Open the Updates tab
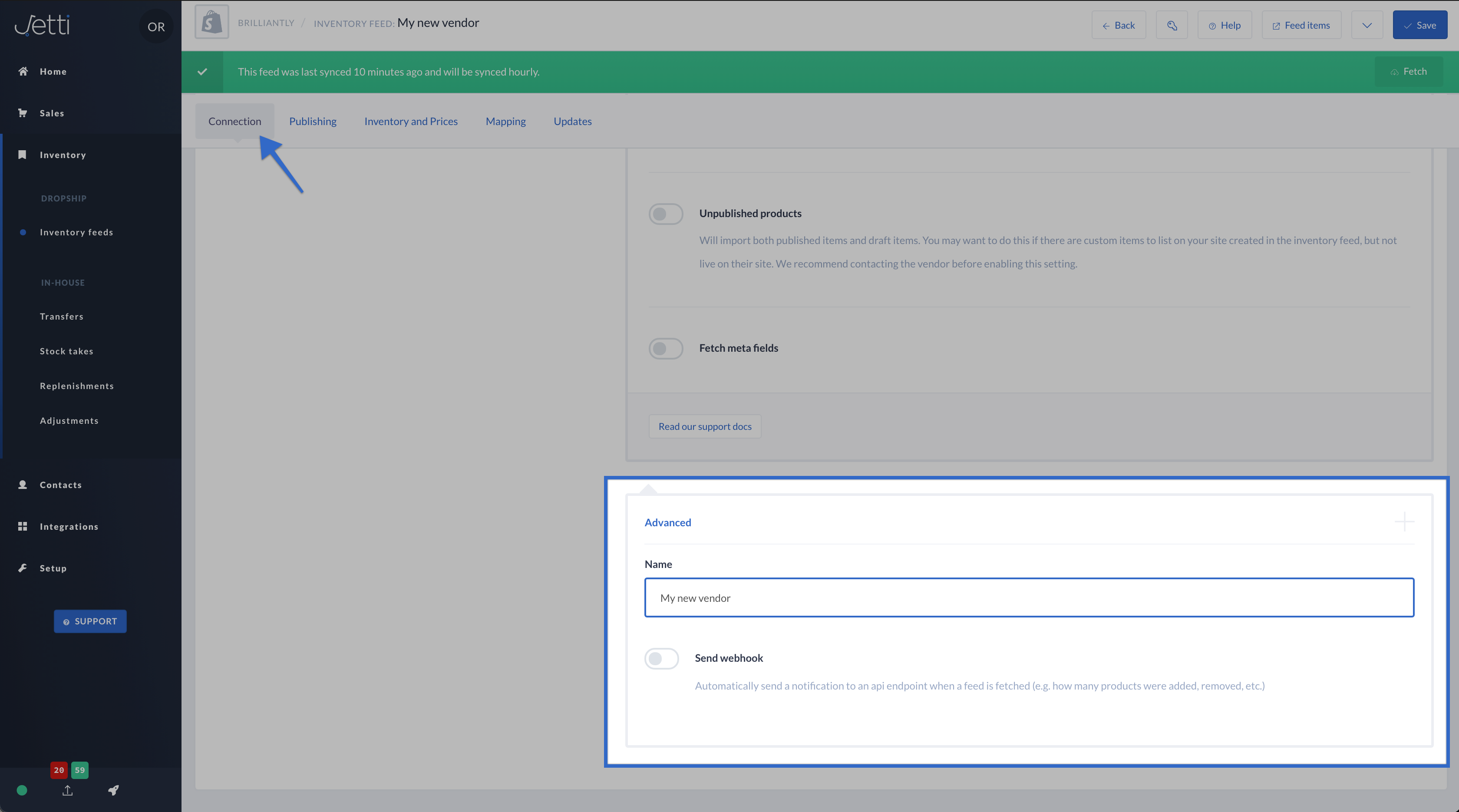1459x812 pixels. (573, 121)
